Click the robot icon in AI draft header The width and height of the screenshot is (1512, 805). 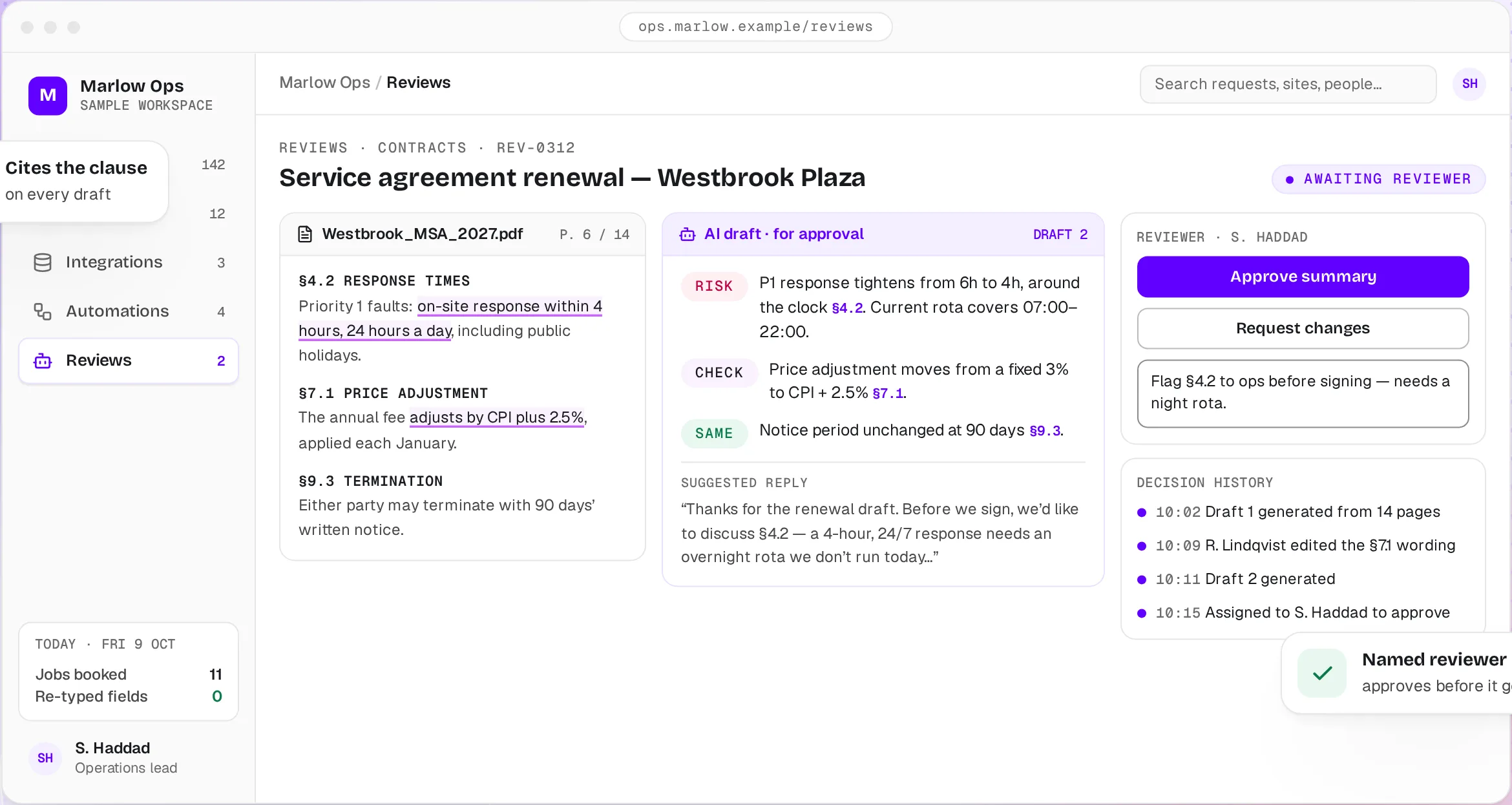tap(688, 234)
